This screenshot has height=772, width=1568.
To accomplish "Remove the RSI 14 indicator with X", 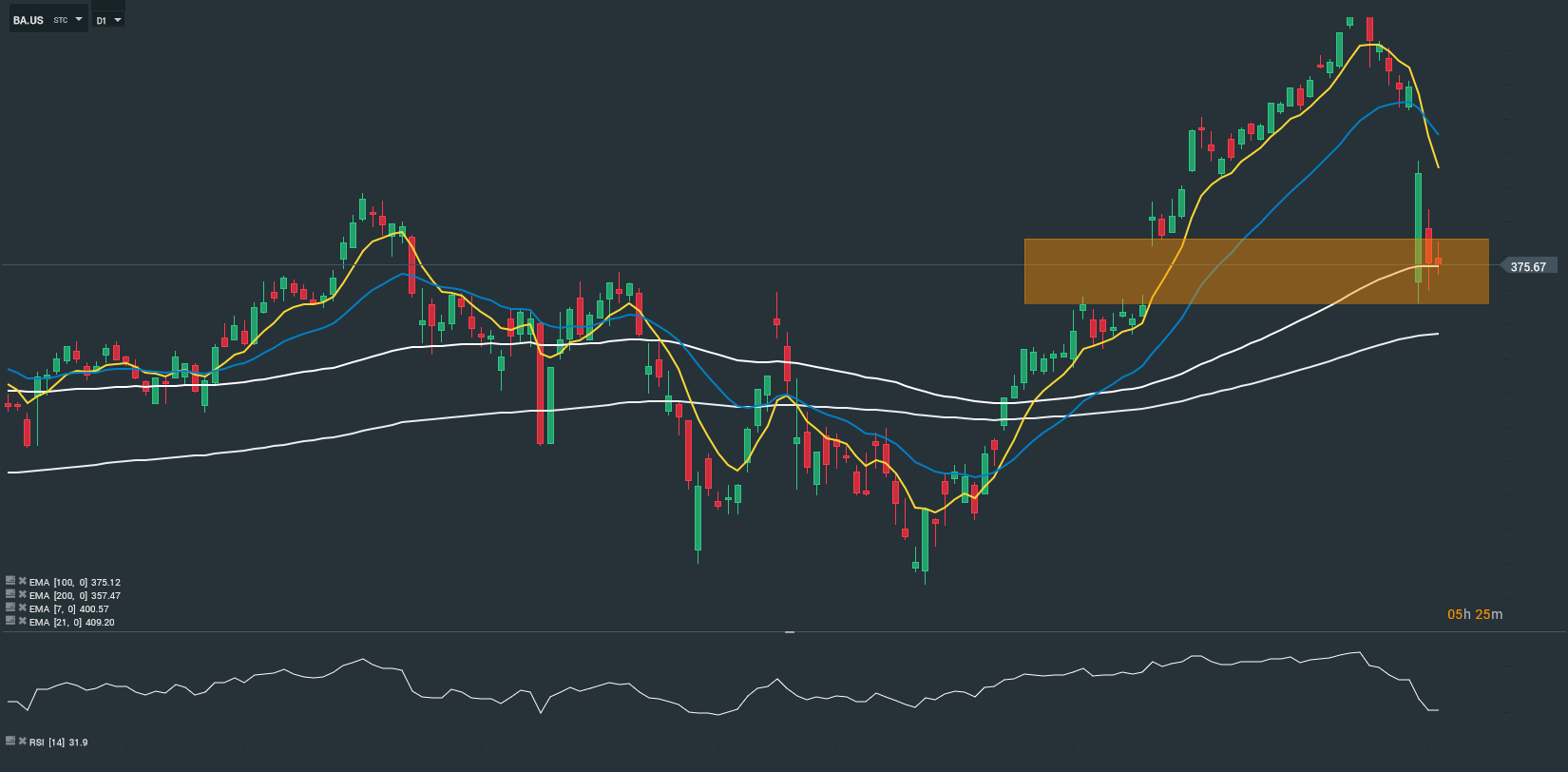I will tap(22, 741).
